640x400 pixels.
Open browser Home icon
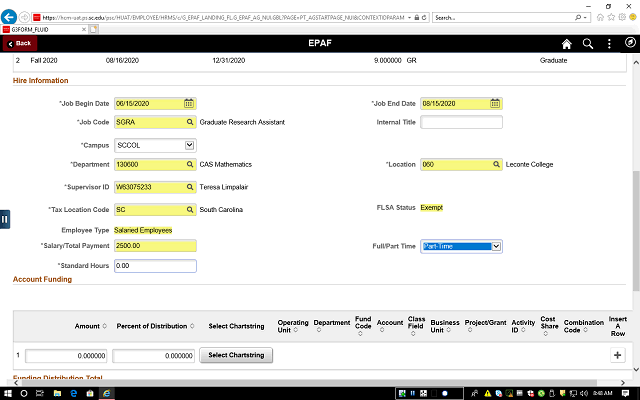[600, 17]
